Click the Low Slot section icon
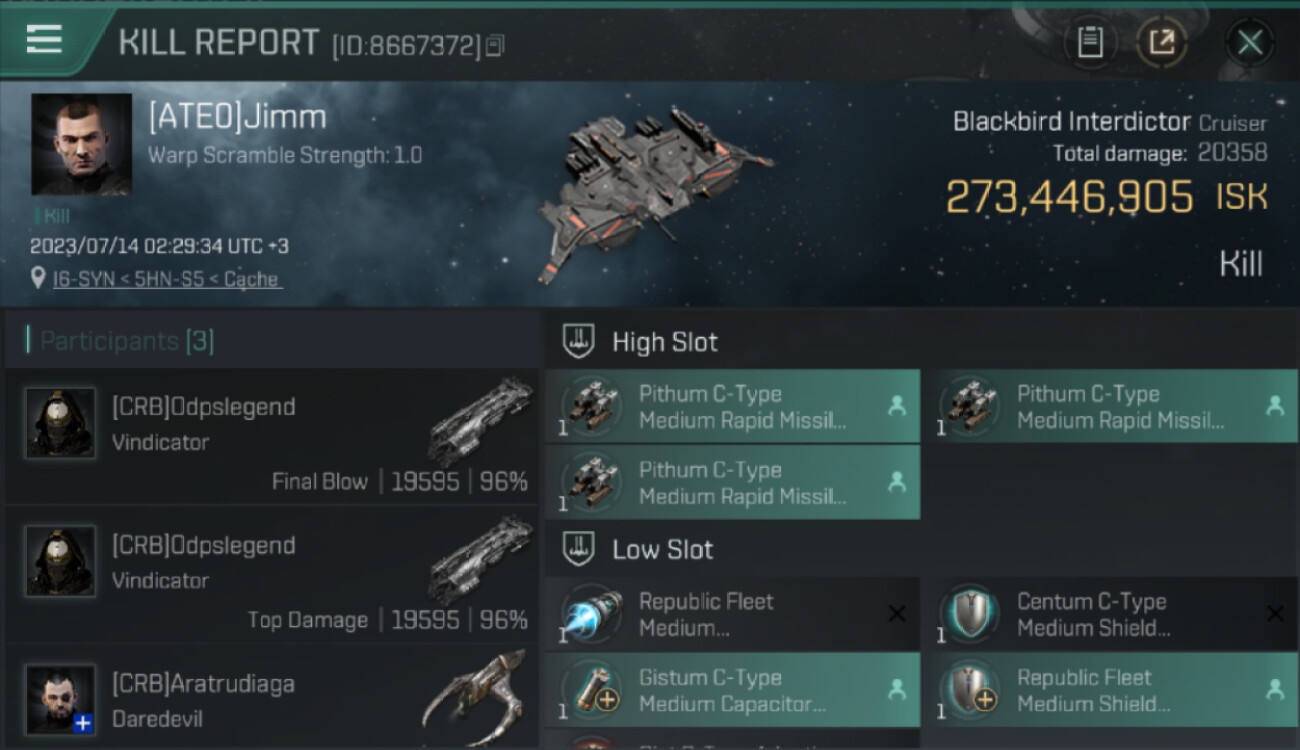This screenshot has height=750, width=1300. coord(580,549)
